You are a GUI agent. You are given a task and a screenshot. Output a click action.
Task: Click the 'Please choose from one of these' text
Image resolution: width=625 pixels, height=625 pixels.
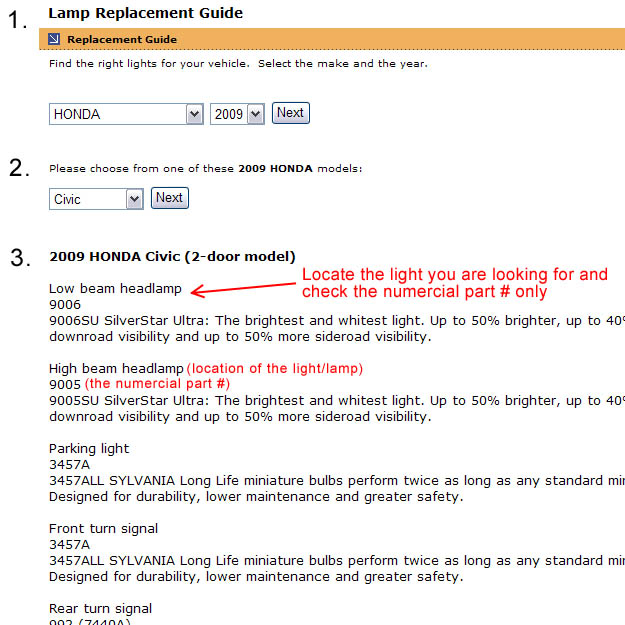pos(206,169)
